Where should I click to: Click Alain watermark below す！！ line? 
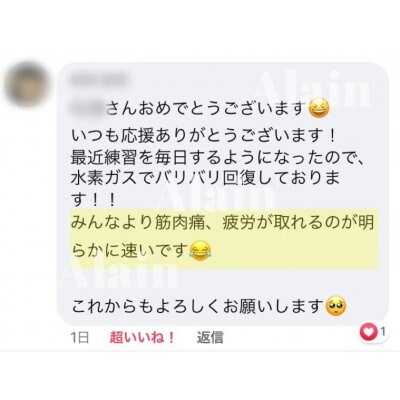click(x=216, y=198)
